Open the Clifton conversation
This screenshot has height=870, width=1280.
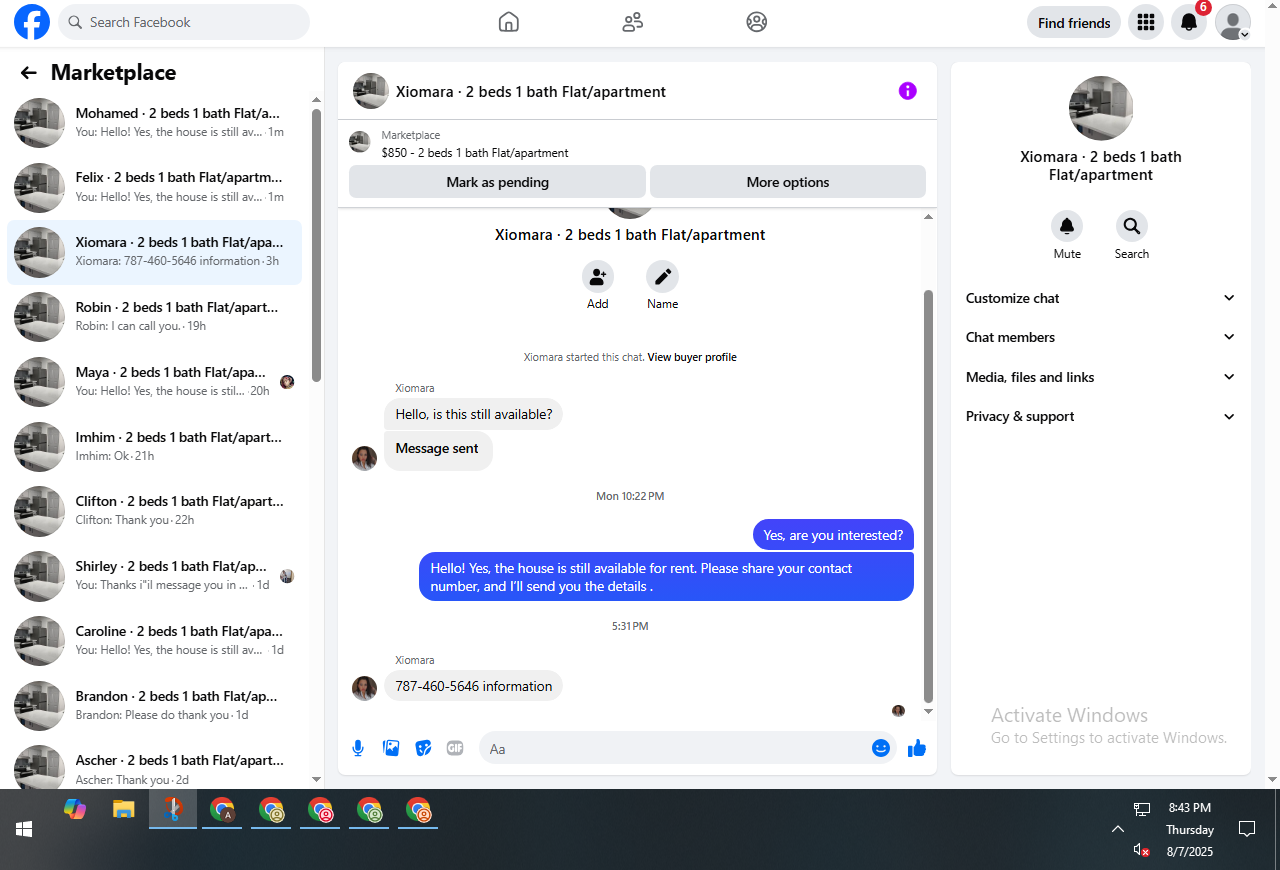pyautogui.click(x=155, y=510)
